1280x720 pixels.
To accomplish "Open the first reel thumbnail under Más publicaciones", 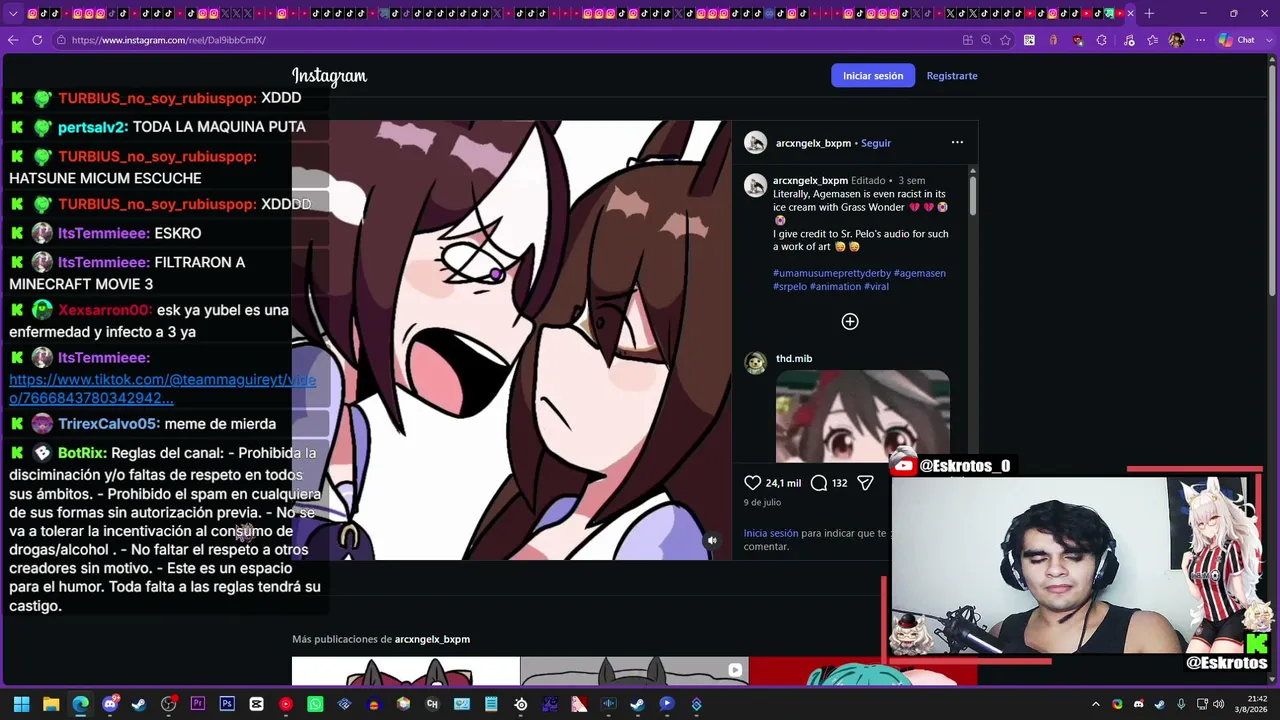I will click(x=406, y=671).
